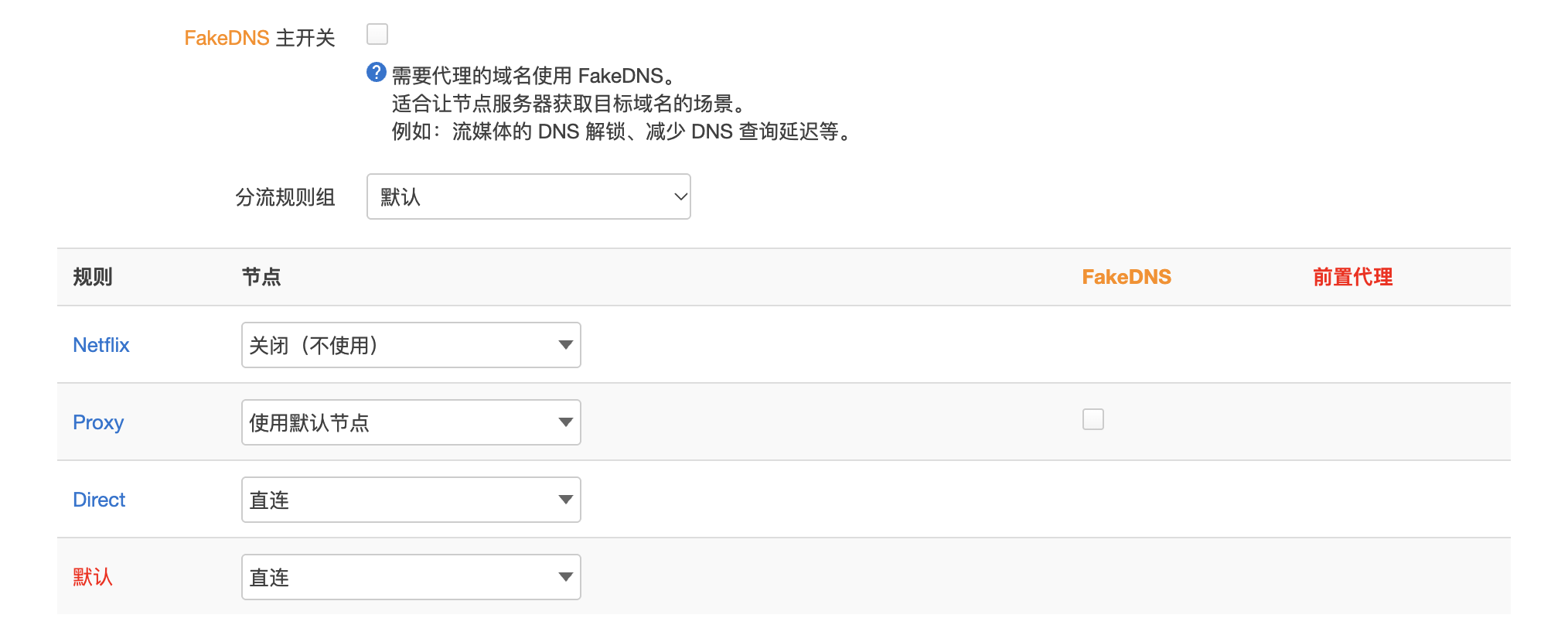
Task: Open the Netflix node dropdown 关闭（不使用）
Action: [x=411, y=345]
